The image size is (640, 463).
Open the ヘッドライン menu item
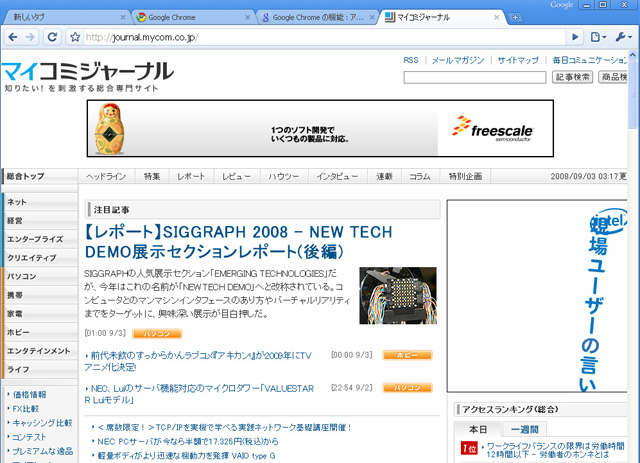coord(106,176)
